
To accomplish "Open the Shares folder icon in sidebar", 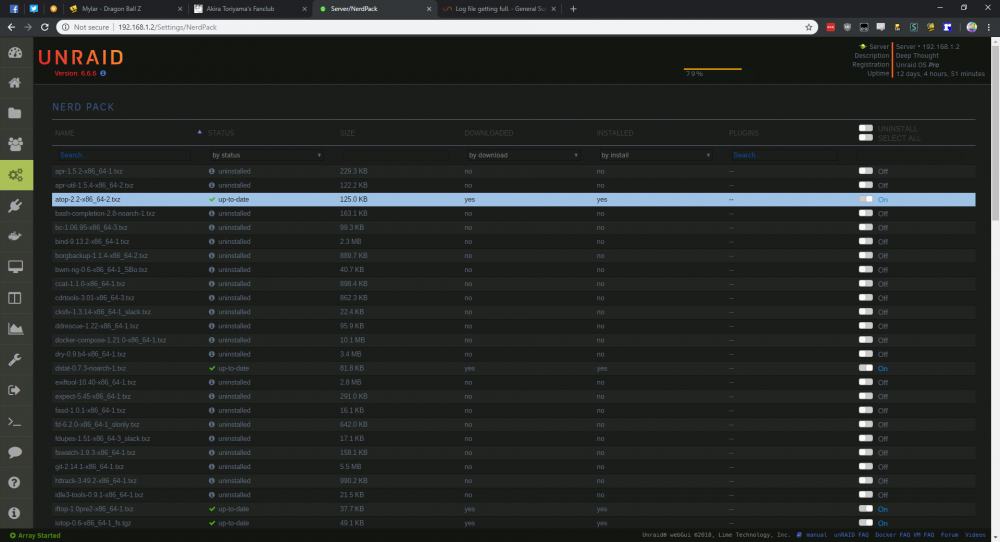I will (x=15, y=114).
